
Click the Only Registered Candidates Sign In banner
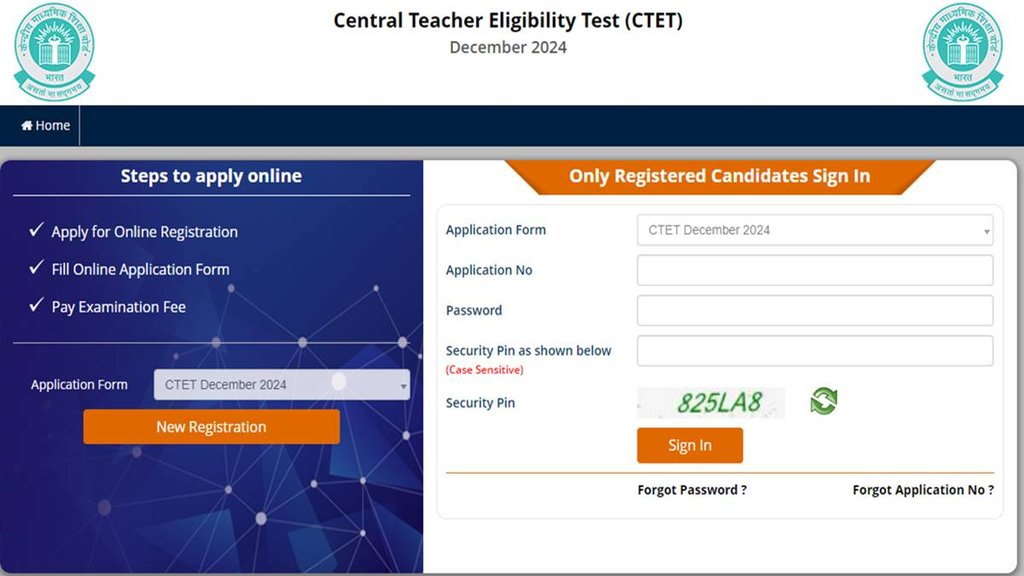coord(719,176)
